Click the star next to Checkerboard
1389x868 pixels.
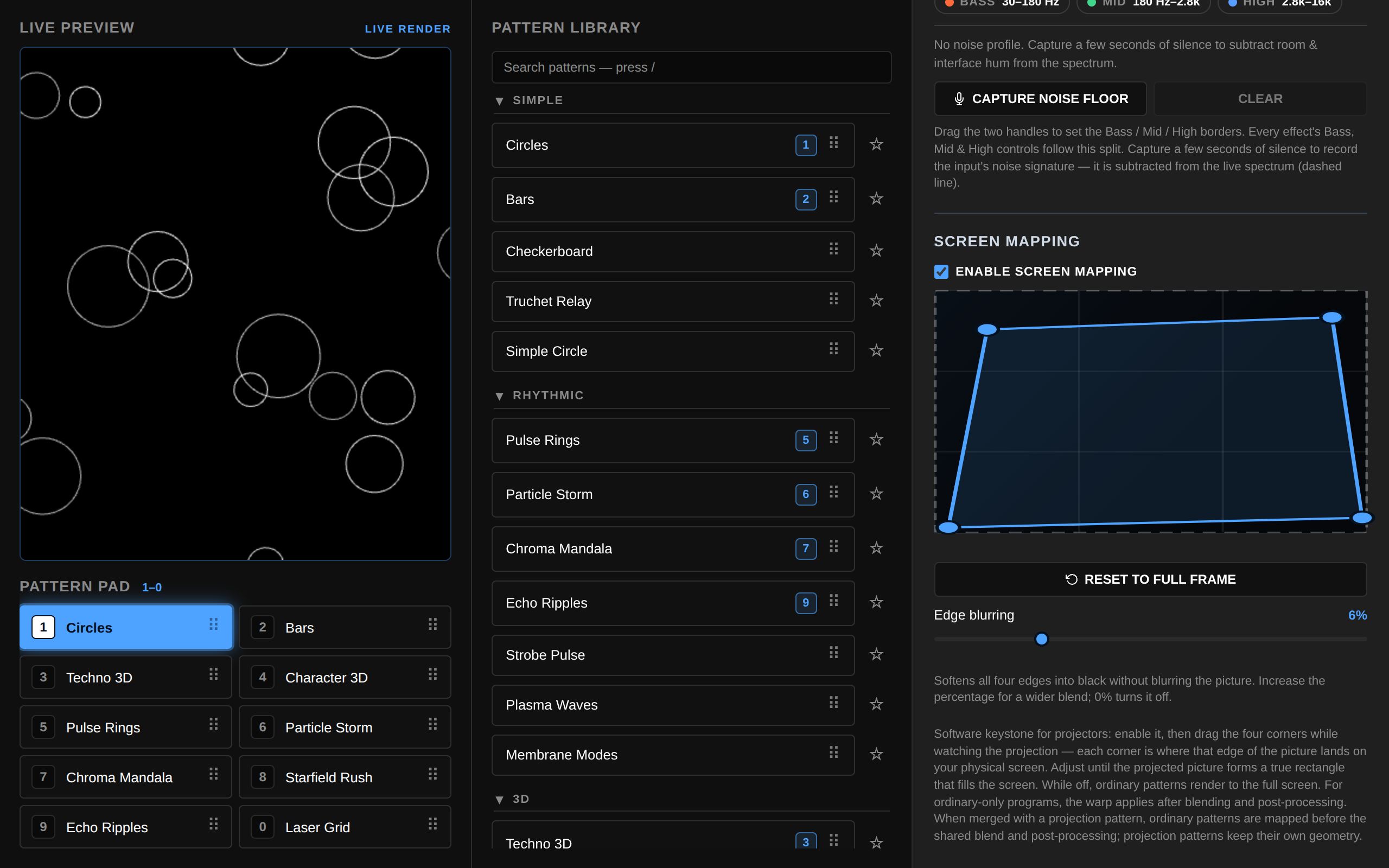click(x=876, y=251)
